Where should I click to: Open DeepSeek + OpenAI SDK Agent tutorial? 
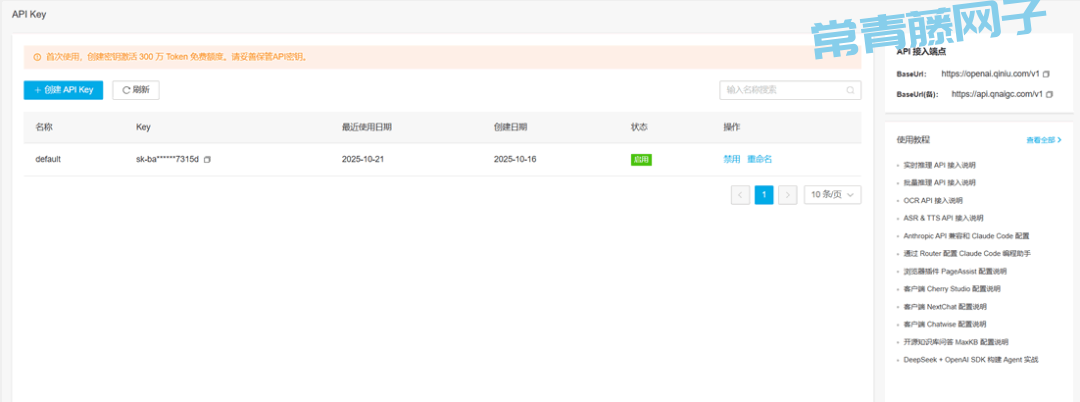[970, 359]
